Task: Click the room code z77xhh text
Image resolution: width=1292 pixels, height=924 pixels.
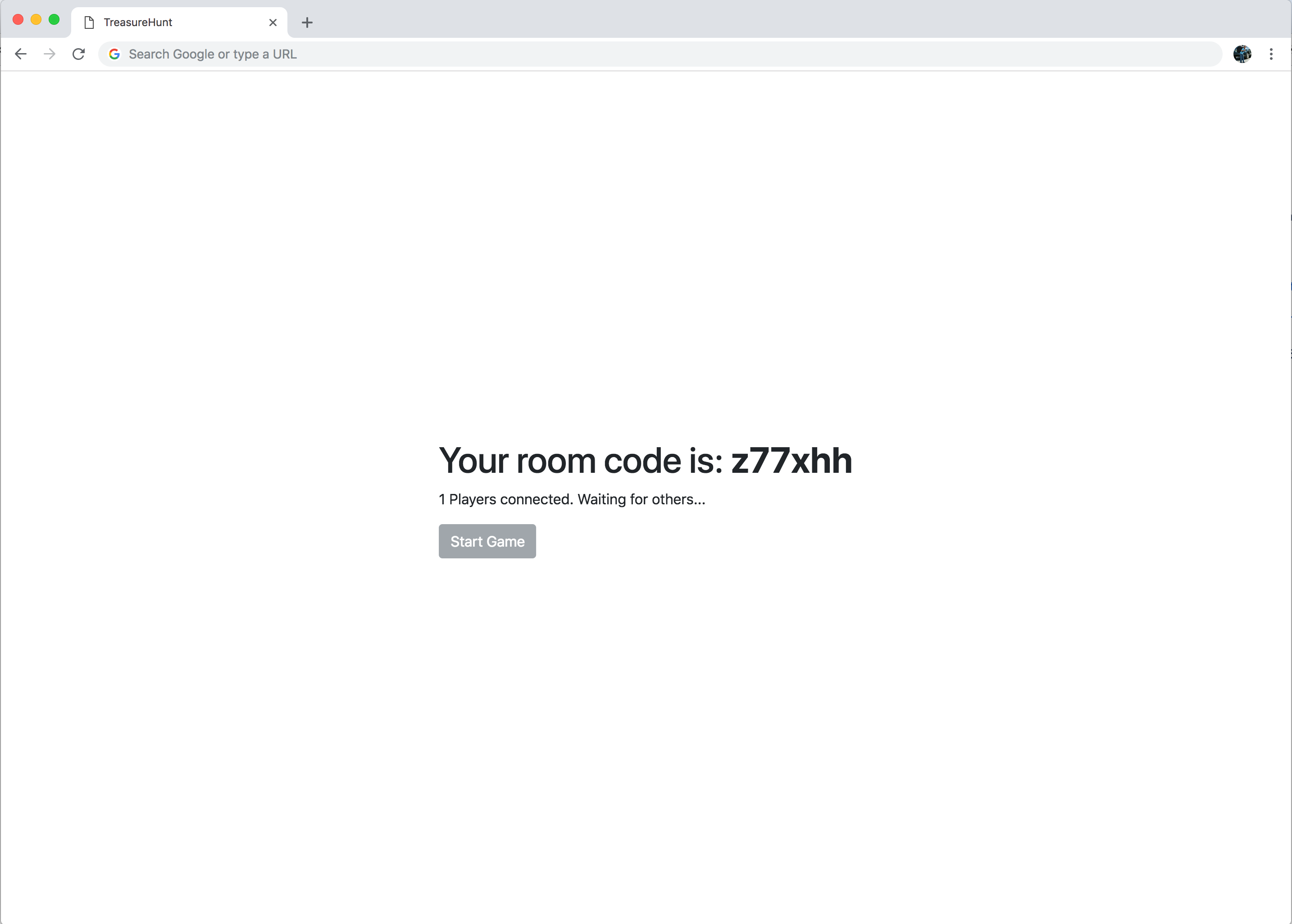Action: pyautogui.click(x=791, y=461)
